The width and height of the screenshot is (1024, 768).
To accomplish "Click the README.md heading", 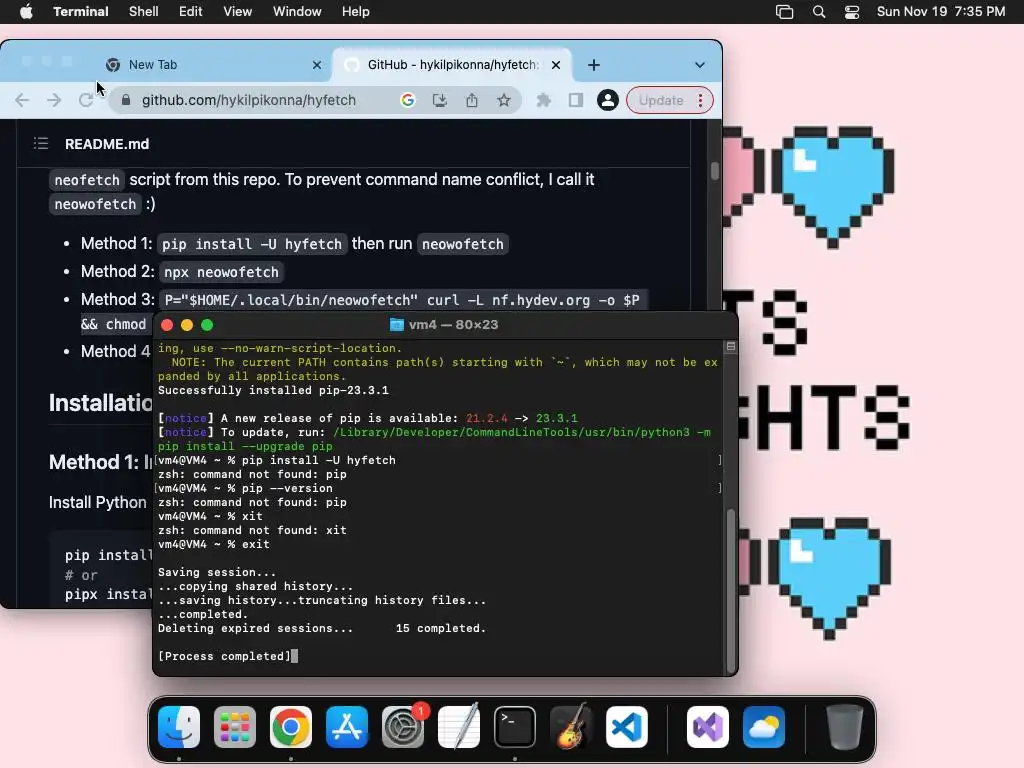I will tap(107, 144).
